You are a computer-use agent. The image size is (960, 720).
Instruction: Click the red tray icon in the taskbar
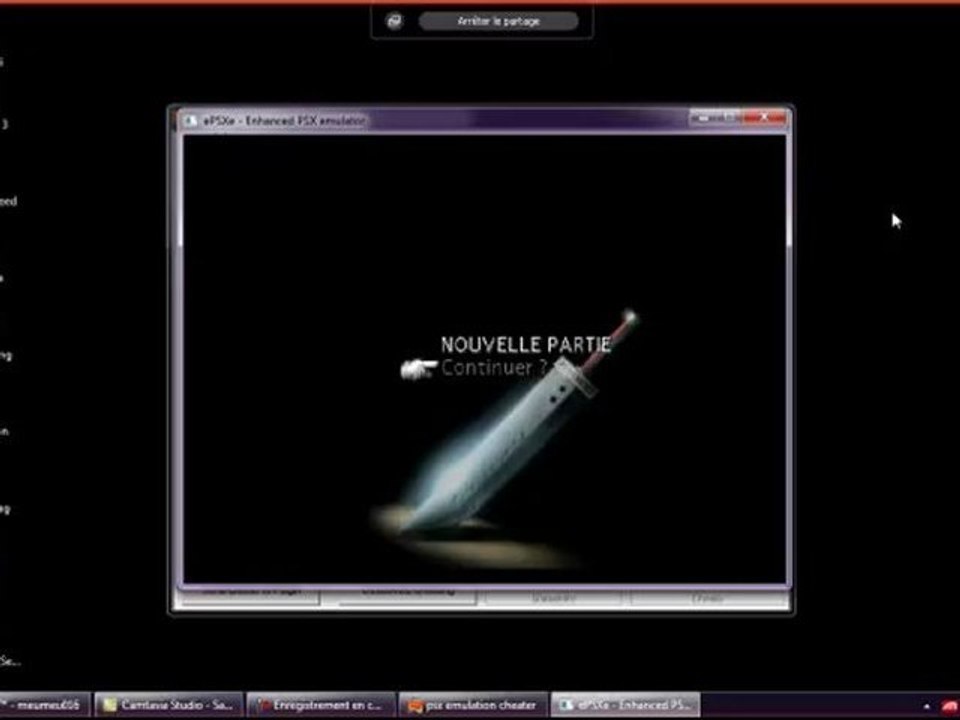(x=951, y=707)
